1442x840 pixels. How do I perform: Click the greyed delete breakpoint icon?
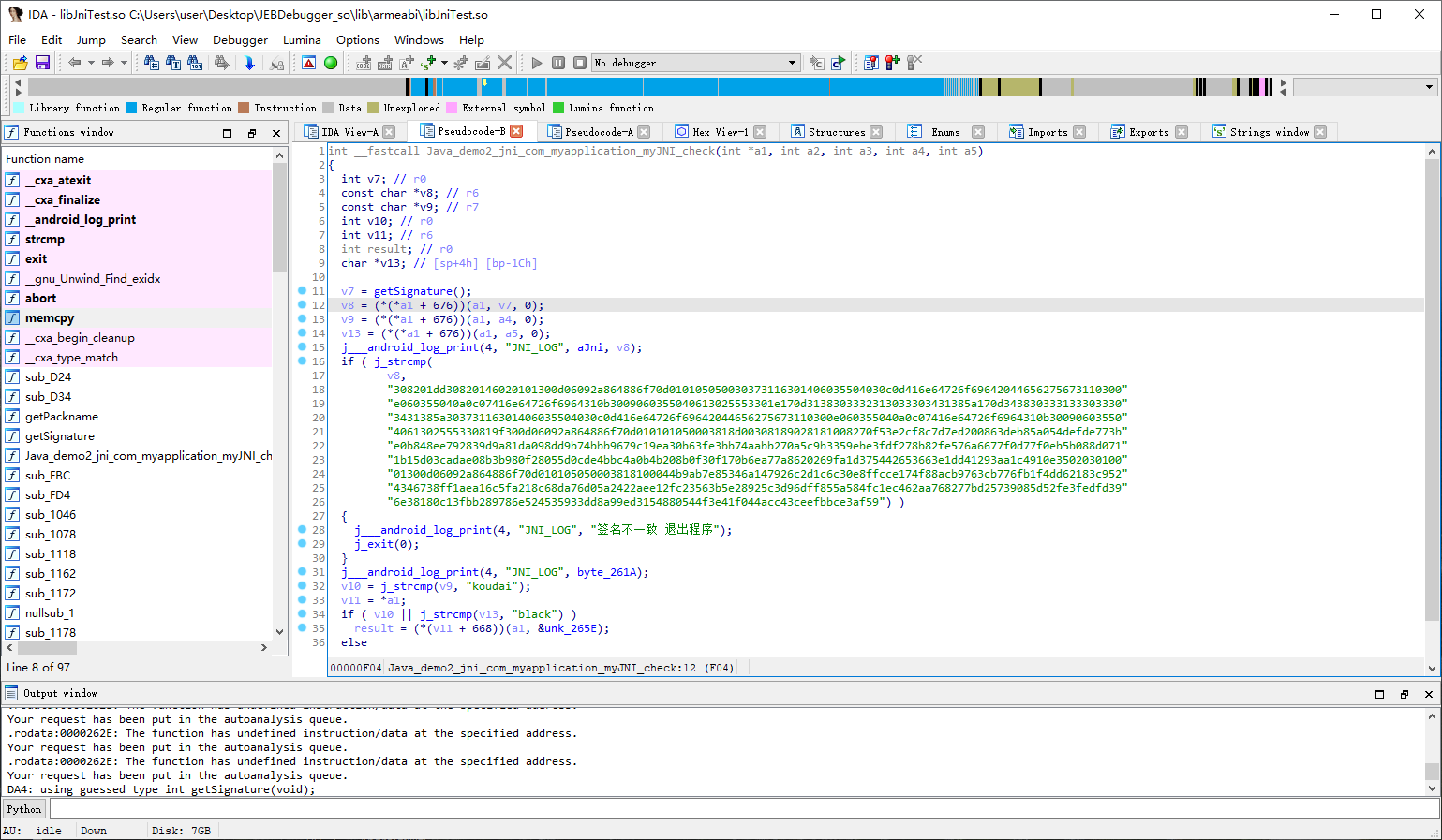click(x=914, y=63)
